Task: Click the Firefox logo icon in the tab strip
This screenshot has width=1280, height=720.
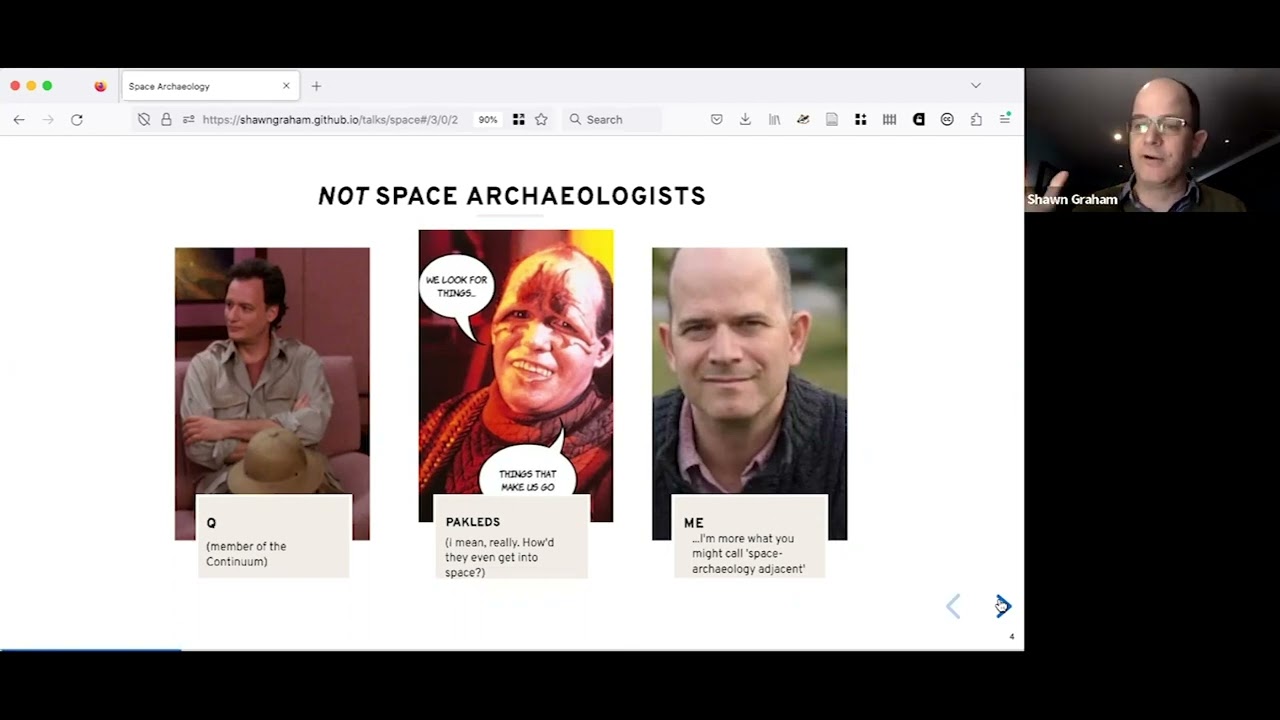Action: coord(100,86)
